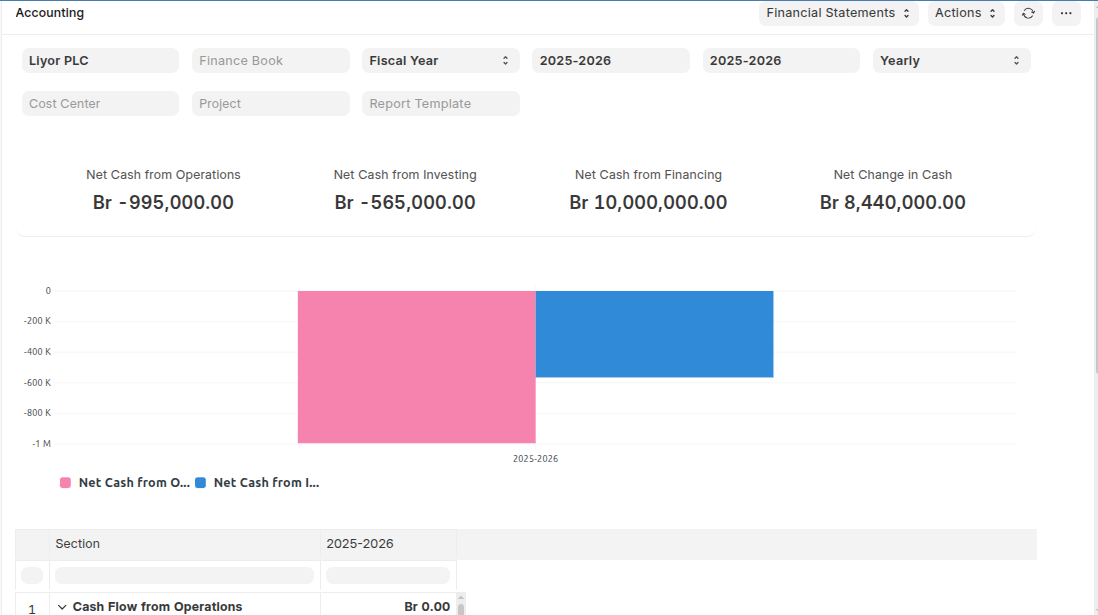This screenshot has width=1098, height=615.
Task: Open the Actions menu
Action: 965,13
